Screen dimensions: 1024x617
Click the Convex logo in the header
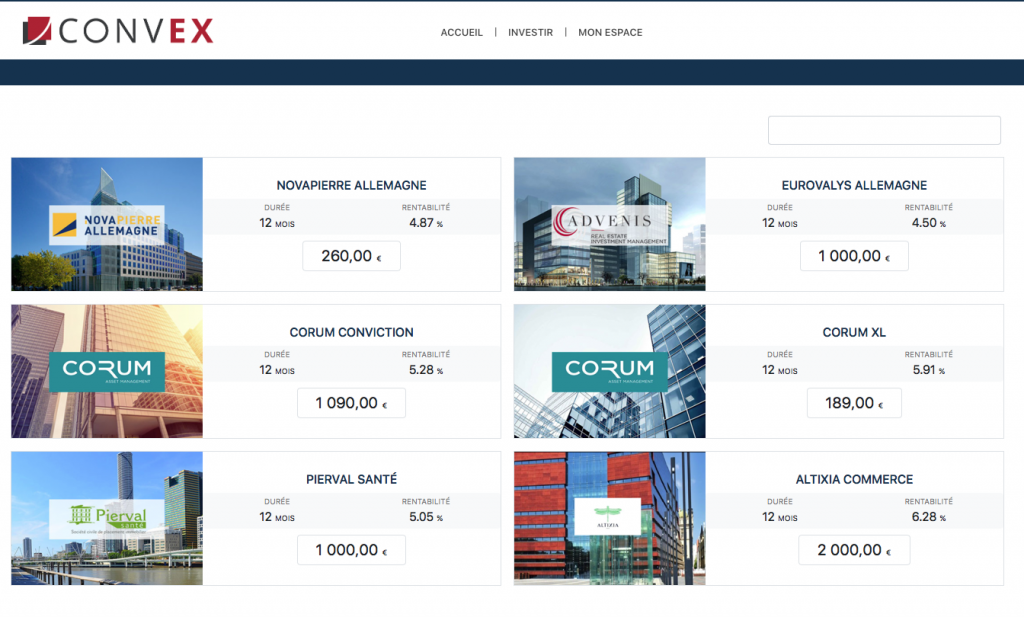[x=118, y=31]
